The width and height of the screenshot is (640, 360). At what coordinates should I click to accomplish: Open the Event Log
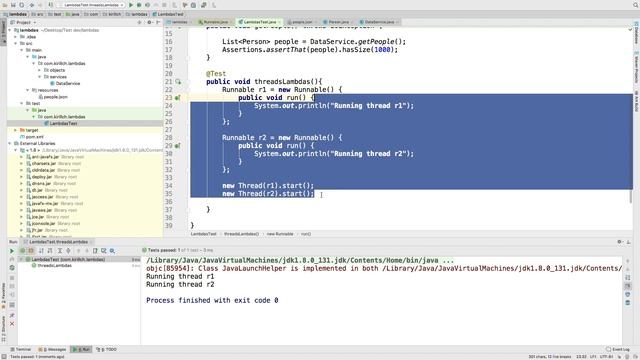click(x=618, y=349)
